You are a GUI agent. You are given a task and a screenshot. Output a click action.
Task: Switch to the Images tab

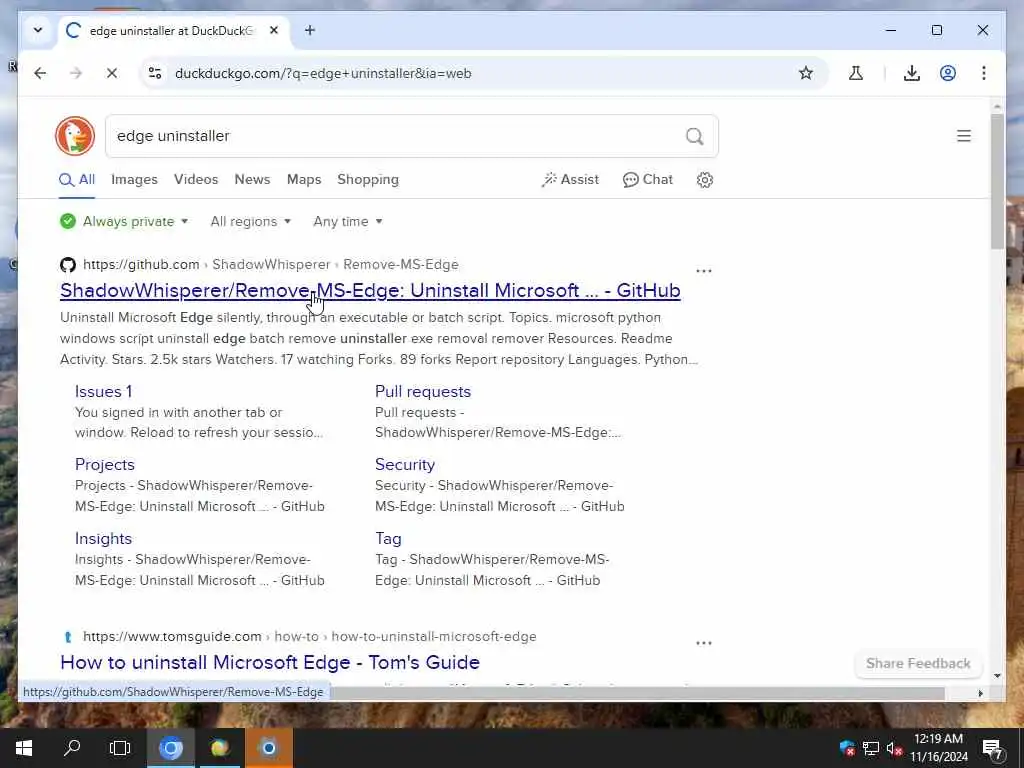(134, 180)
